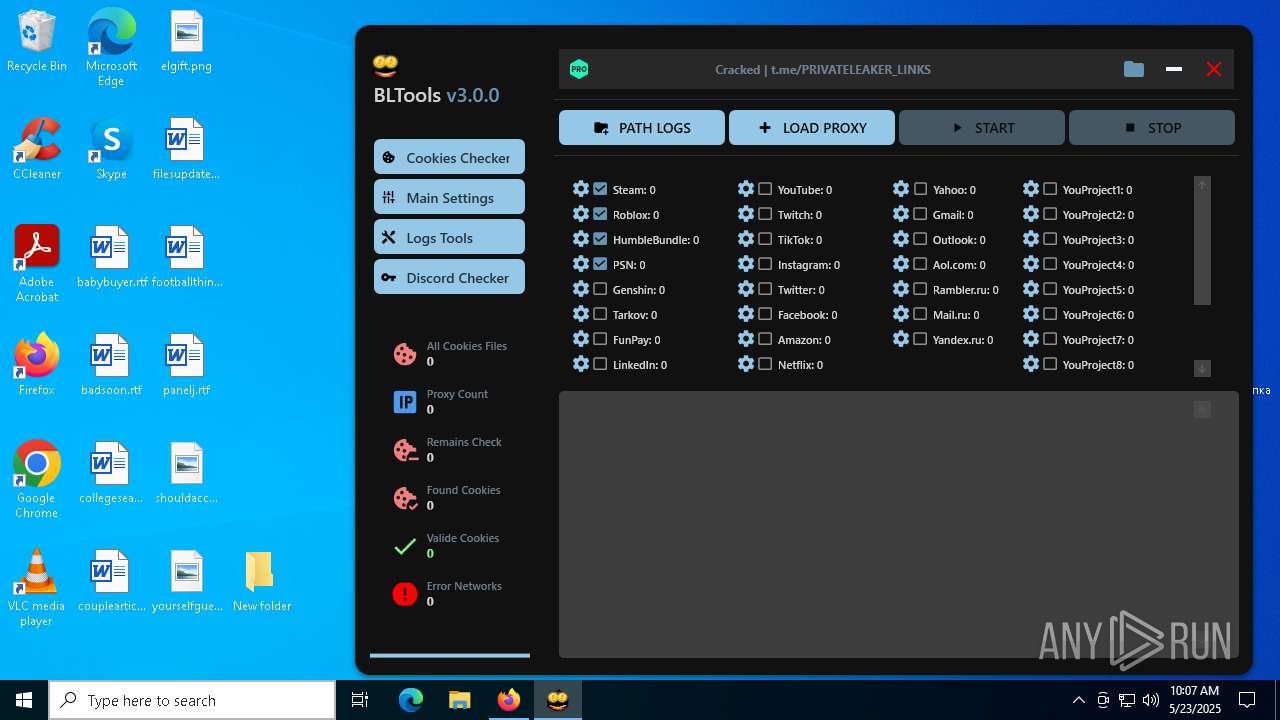Enable the Genshin checkbox

(600, 289)
